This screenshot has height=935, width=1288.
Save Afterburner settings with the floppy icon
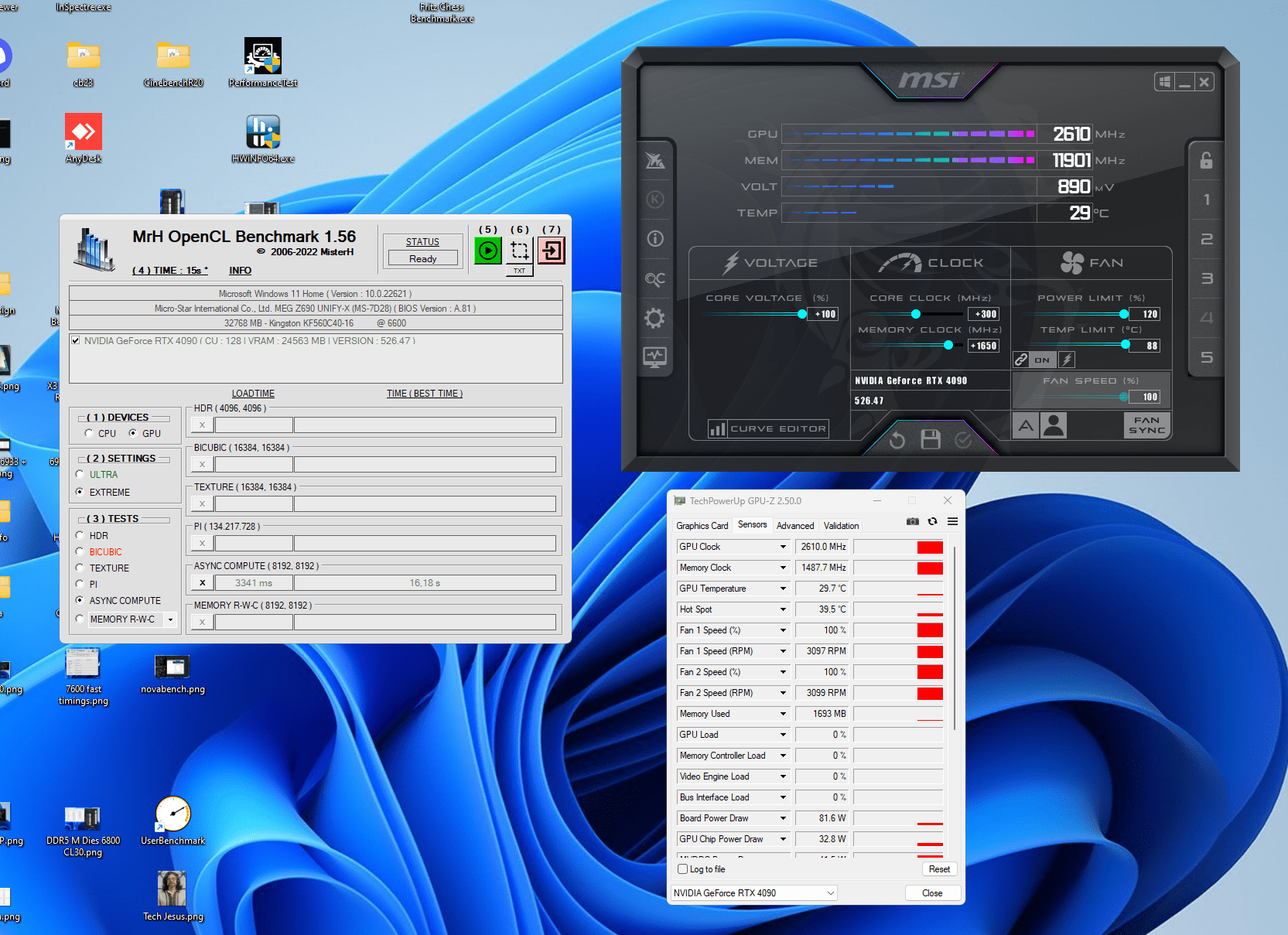pyautogui.click(x=931, y=439)
